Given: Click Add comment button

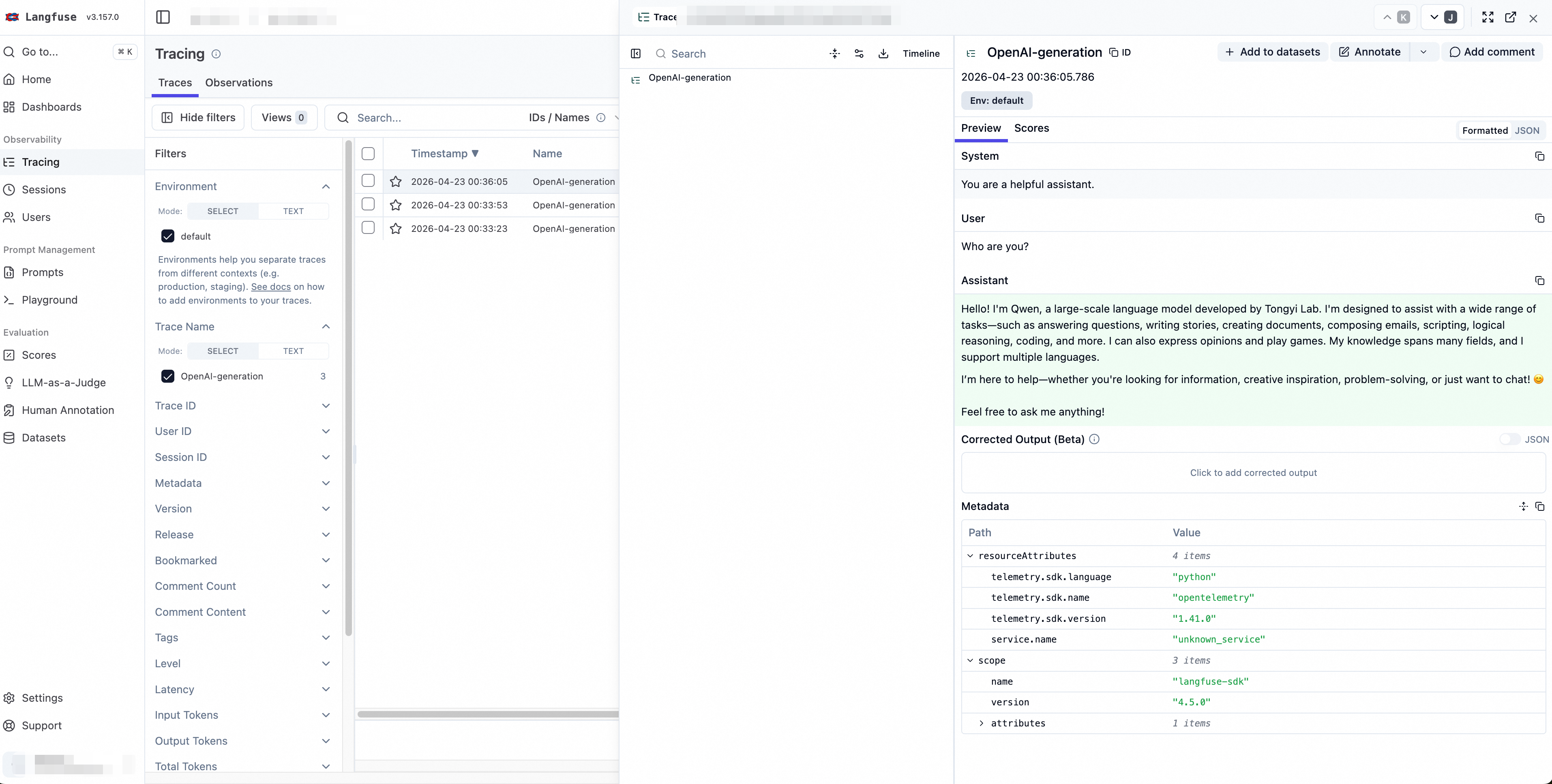Looking at the screenshot, I should (1492, 52).
